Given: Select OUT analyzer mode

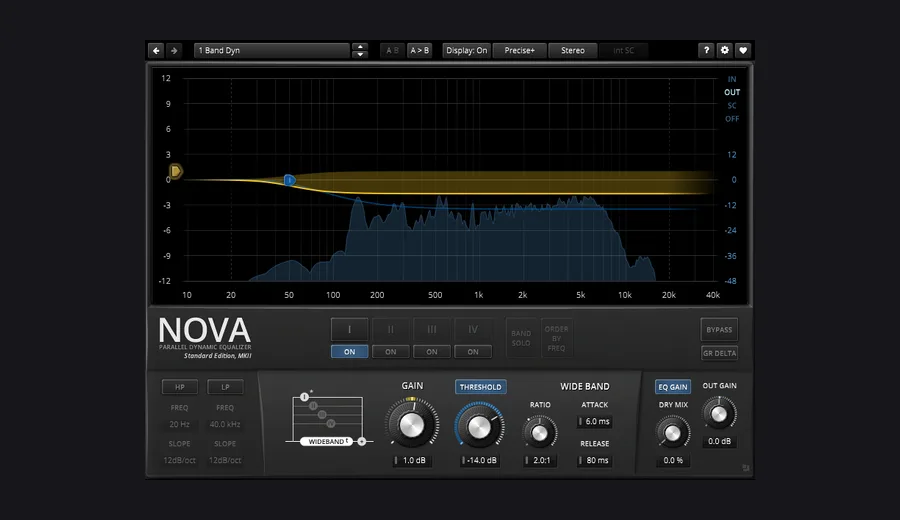Looking at the screenshot, I should (x=732, y=92).
